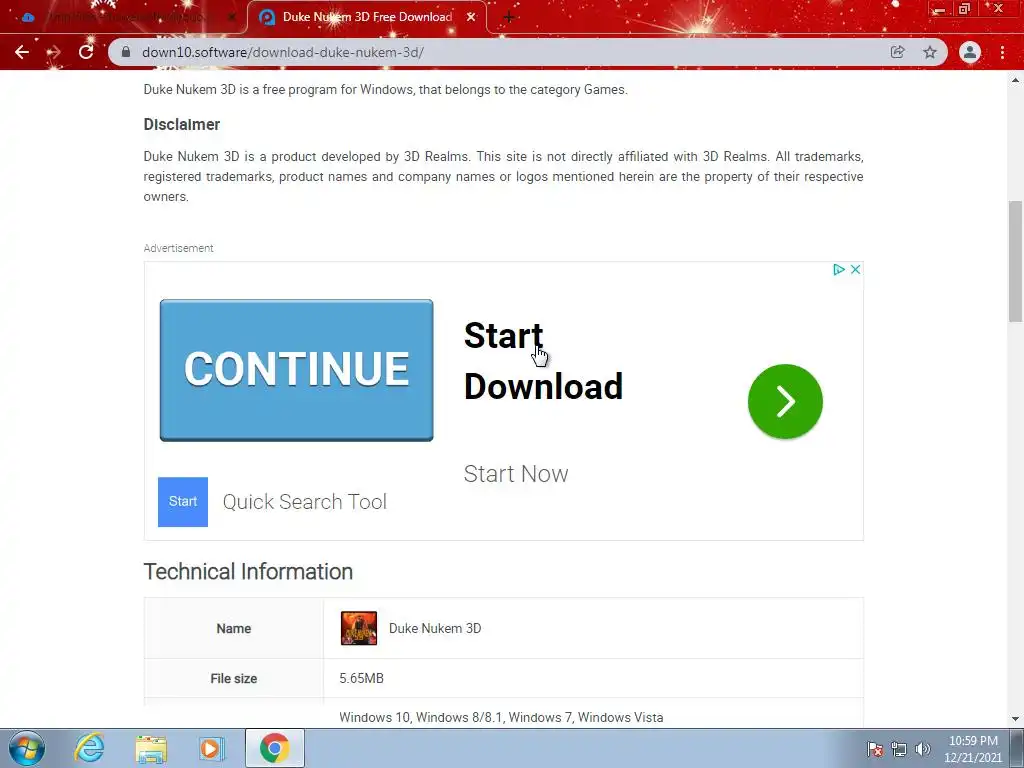Click the File size row label

tap(234, 679)
